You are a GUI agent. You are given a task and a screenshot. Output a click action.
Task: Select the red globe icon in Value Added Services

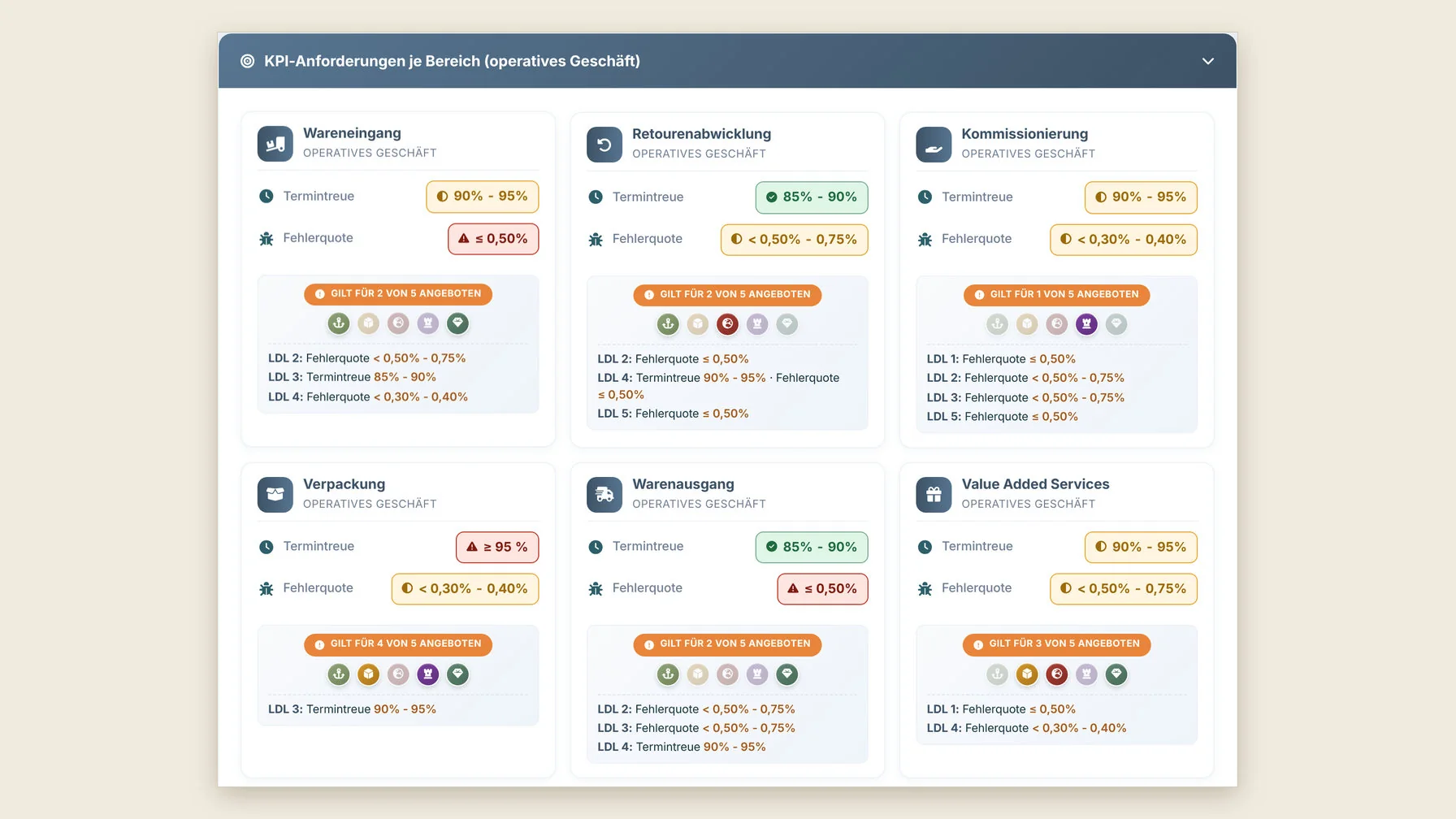pyautogui.click(x=1057, y=674)
